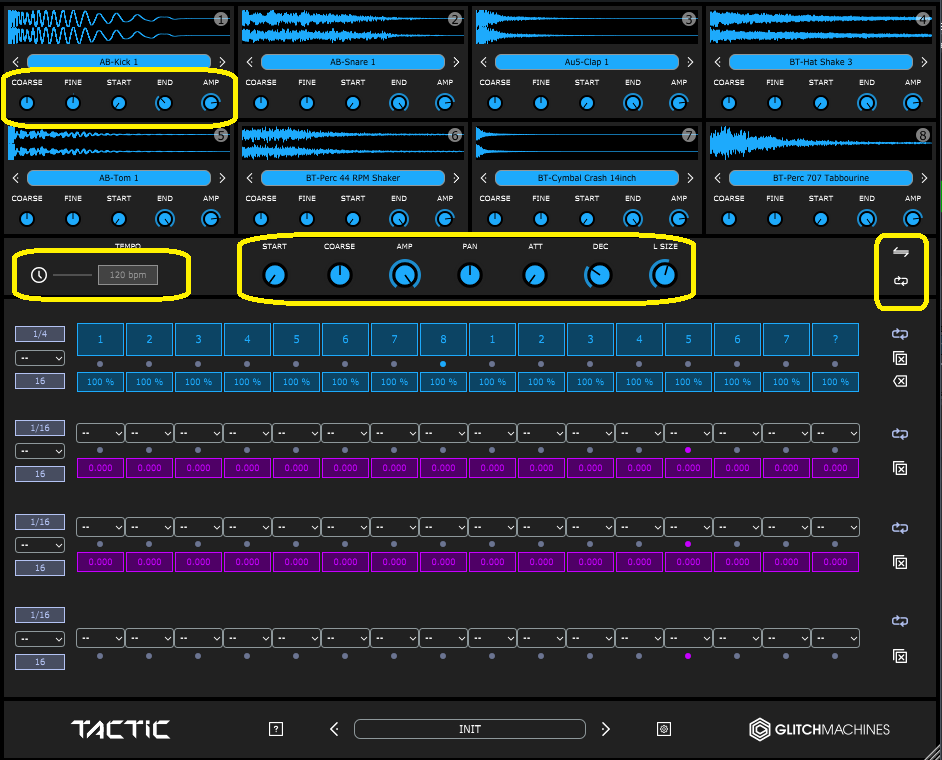Click the global DEC knob
Screen dimensions: 942x760
598,275
